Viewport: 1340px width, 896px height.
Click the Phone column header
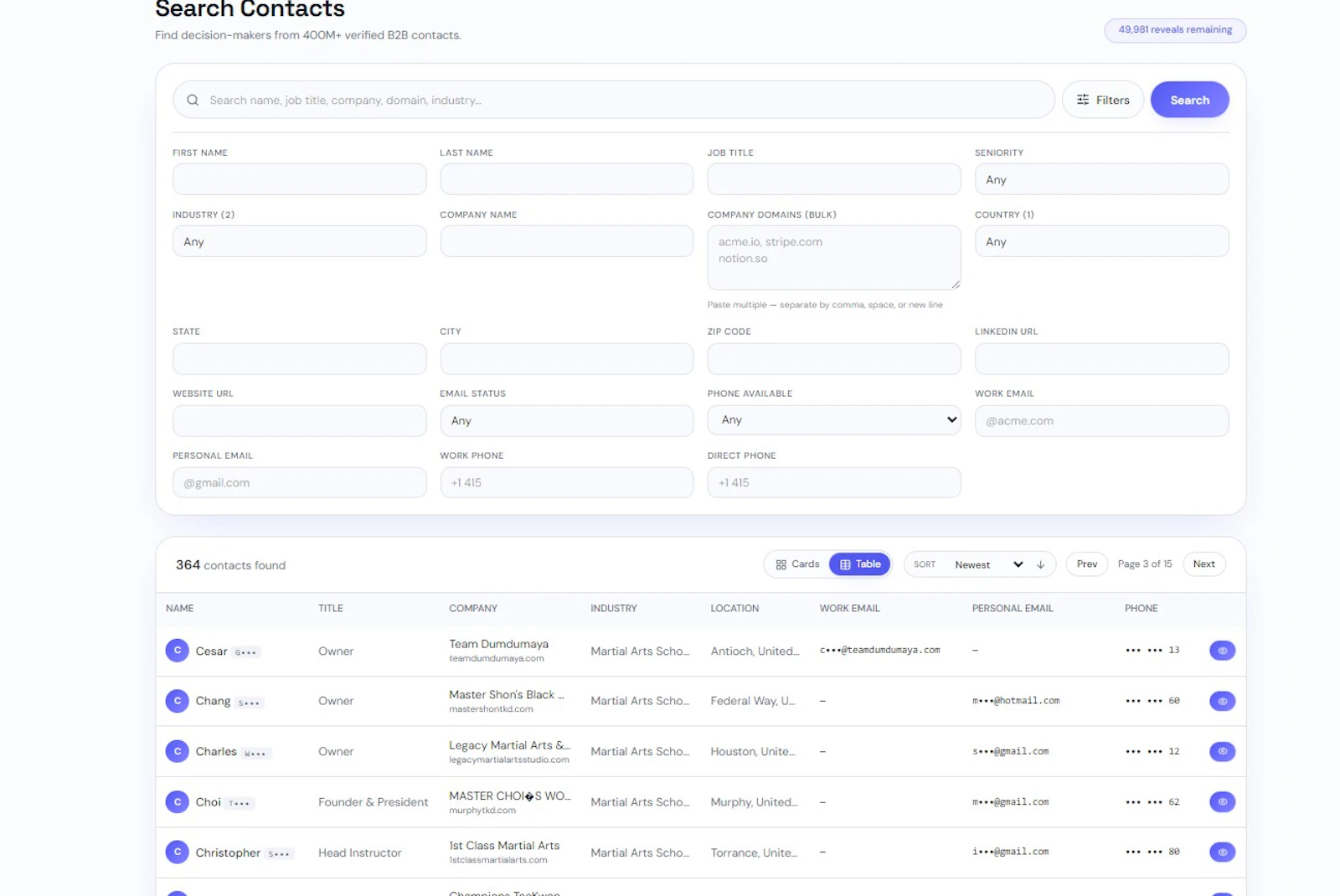(1141, 609)
